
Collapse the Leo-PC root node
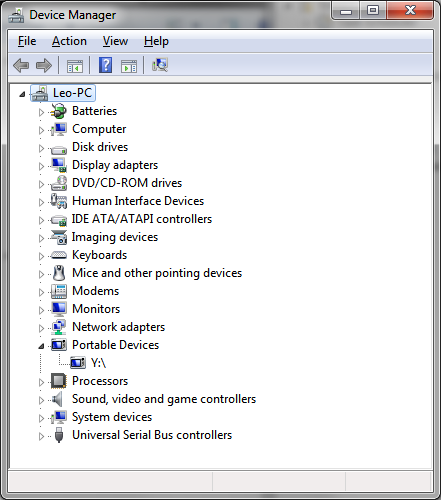click(22, 95)
